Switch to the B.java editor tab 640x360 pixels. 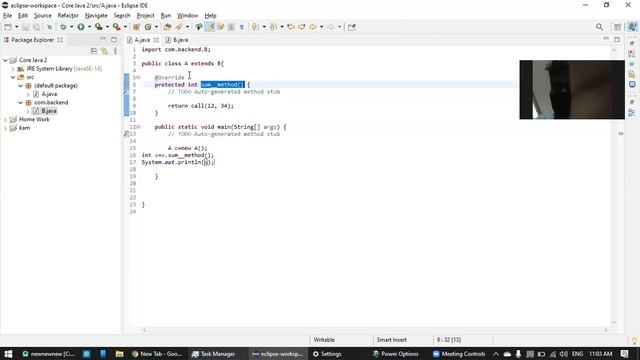point(177,40)
